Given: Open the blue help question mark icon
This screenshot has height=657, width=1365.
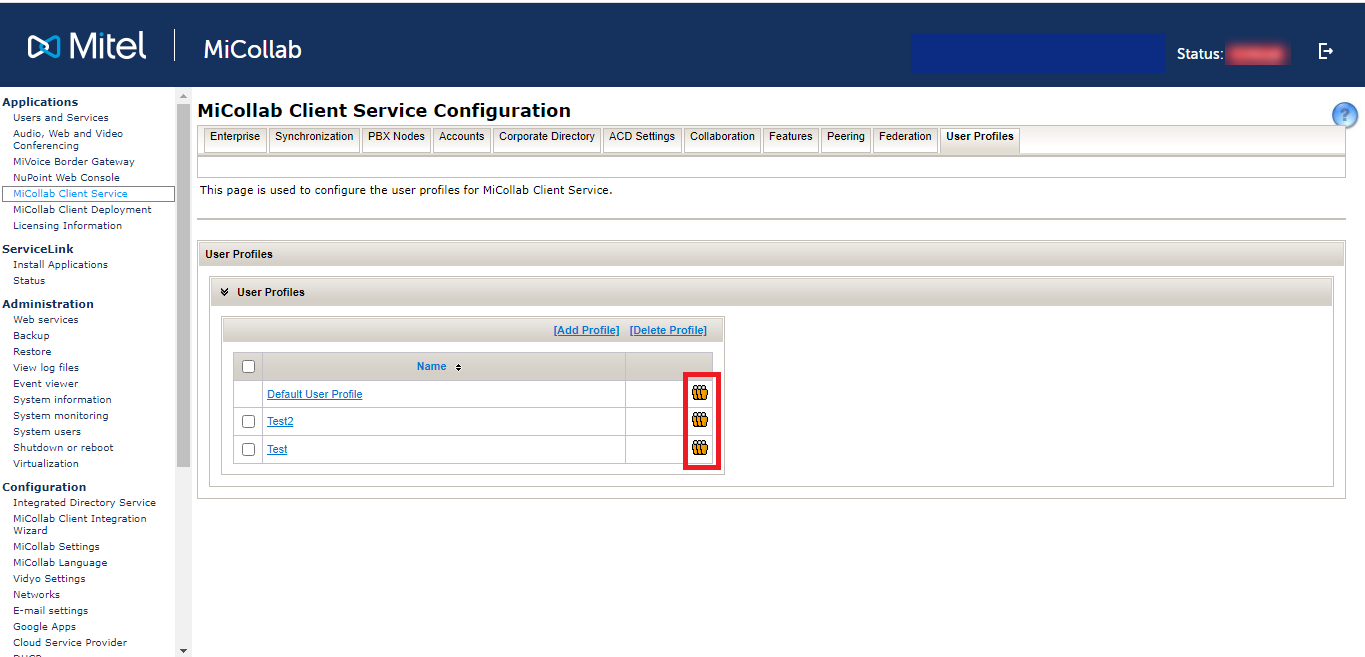Looking at the screenshot, I should [1344, 115].
